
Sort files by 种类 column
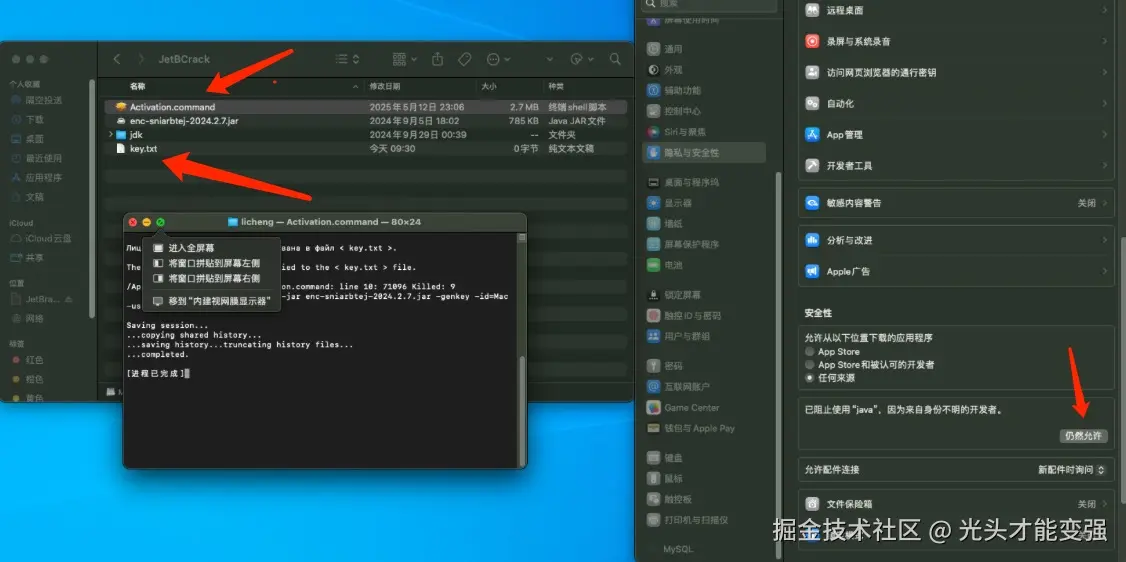pos(585,86)
